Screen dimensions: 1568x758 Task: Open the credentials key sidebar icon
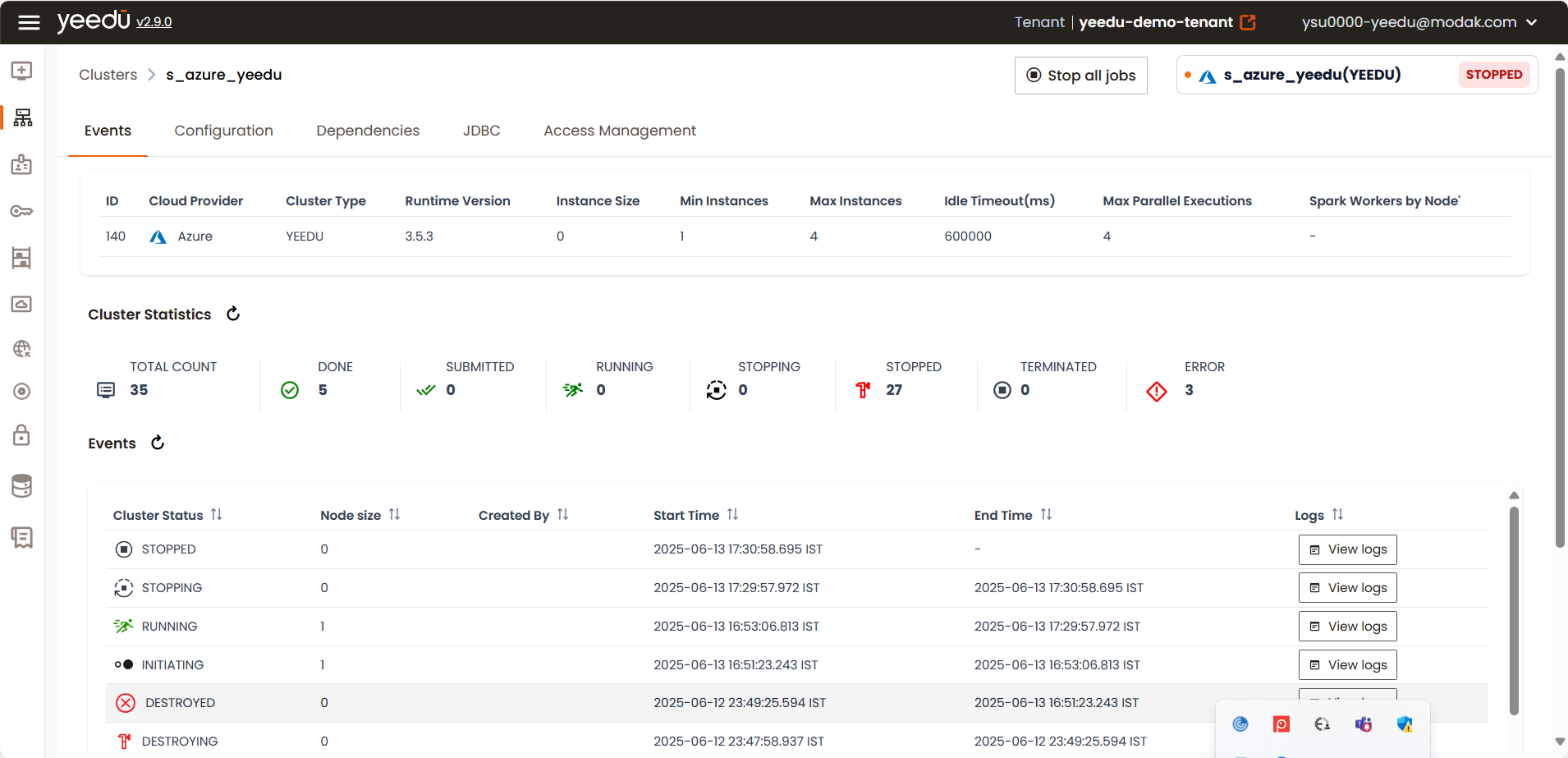point(22,211)
